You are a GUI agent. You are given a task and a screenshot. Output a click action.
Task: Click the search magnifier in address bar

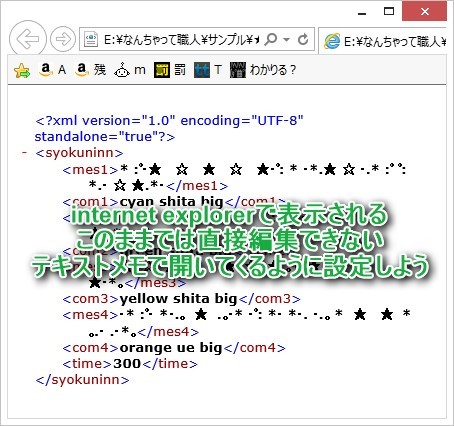point(271,39)
